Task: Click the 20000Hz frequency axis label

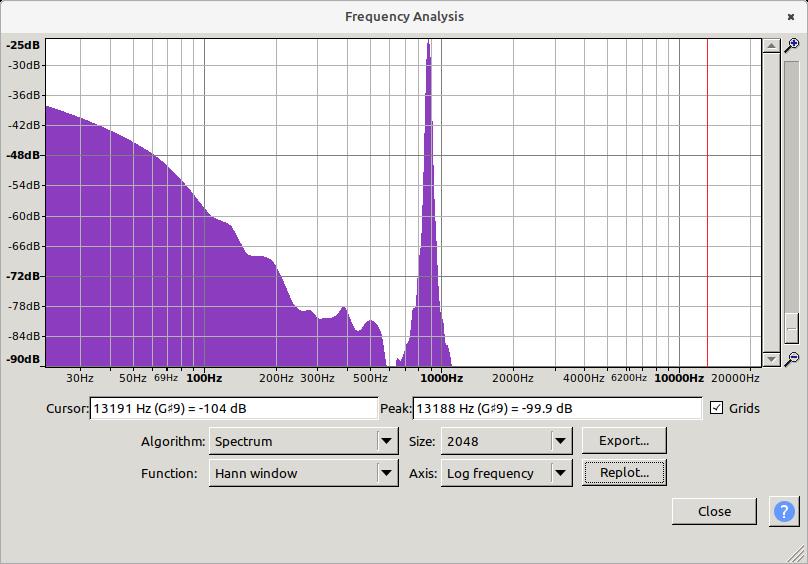Action: click(735, 378)
